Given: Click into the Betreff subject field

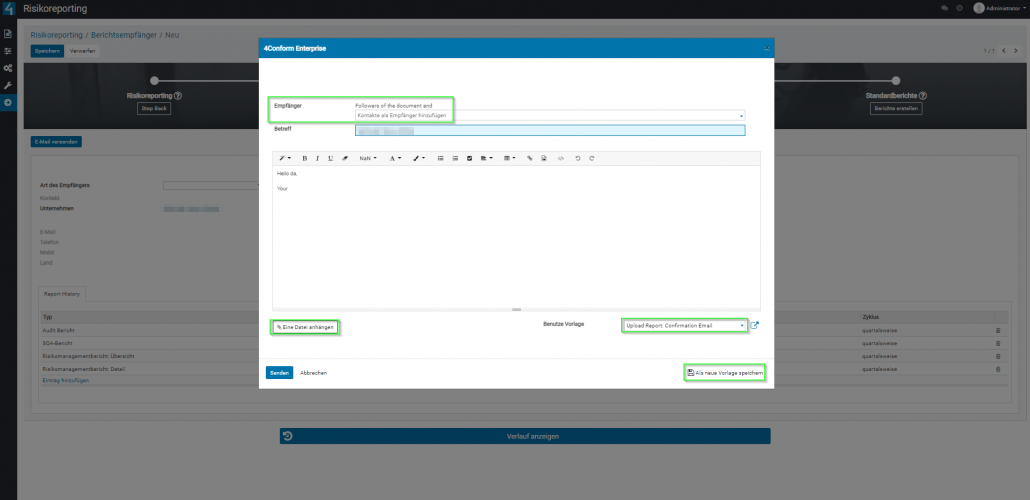Looking at the screenshot, I should [550, 130].
